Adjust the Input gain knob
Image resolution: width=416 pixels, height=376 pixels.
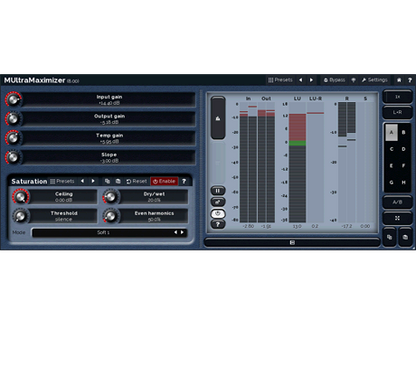pos(13,99)
